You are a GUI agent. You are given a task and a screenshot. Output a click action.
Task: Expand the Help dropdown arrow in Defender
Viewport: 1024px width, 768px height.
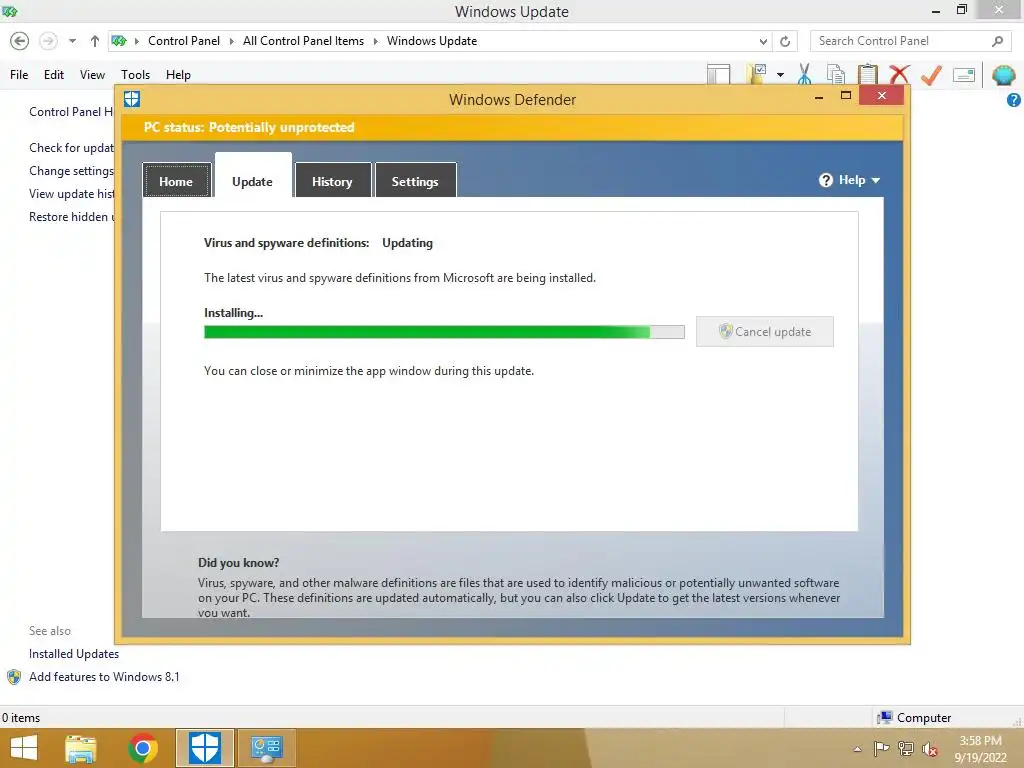[876, 180]
